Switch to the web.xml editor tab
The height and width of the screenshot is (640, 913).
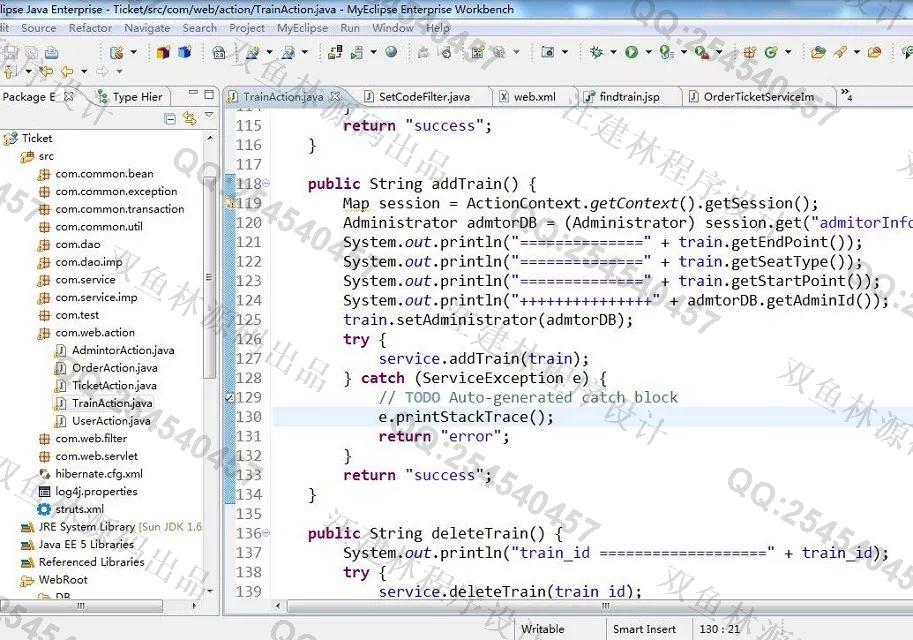[x=528, y=97]
